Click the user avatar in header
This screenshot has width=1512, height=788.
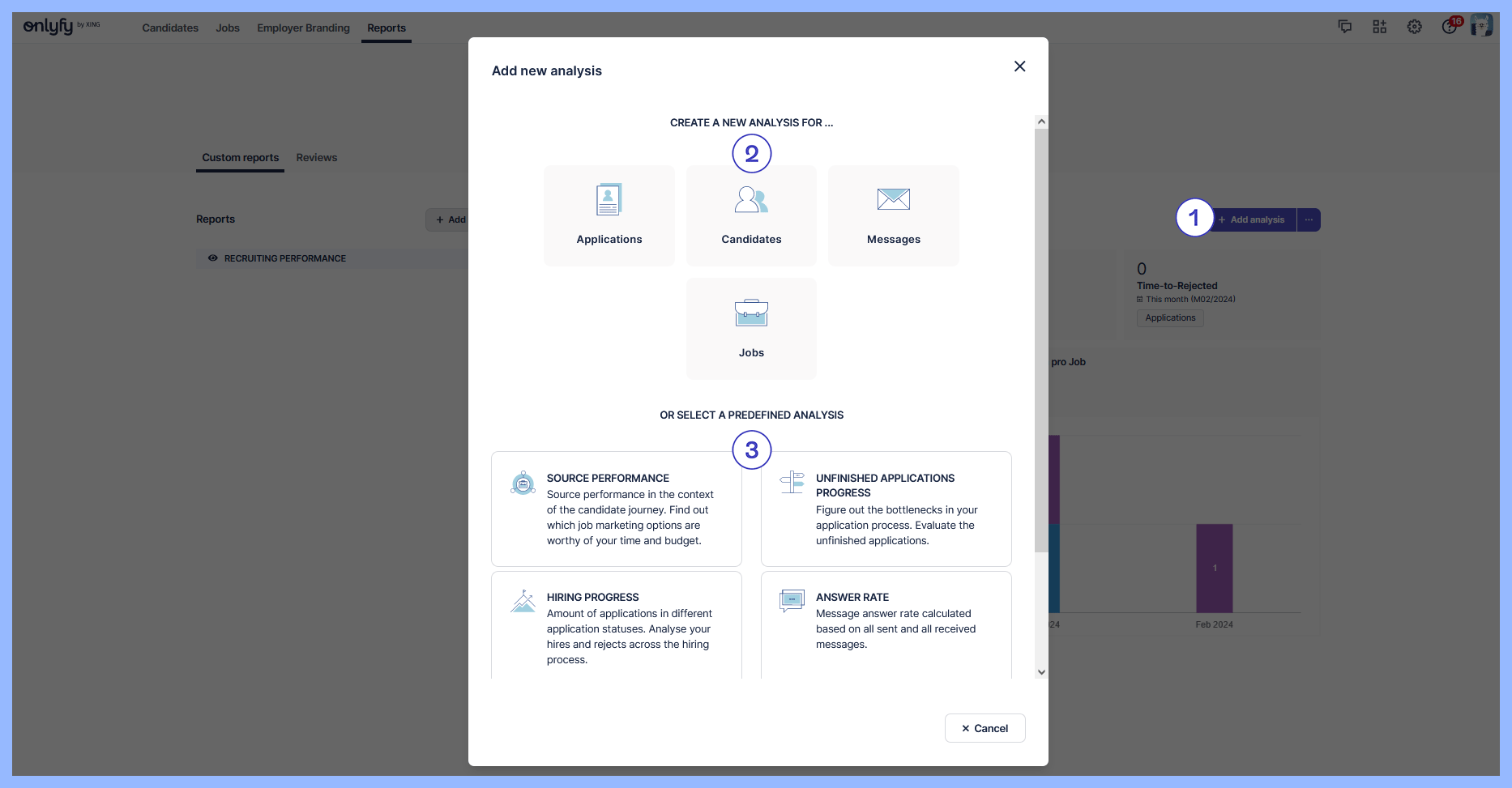[1481, 26]
